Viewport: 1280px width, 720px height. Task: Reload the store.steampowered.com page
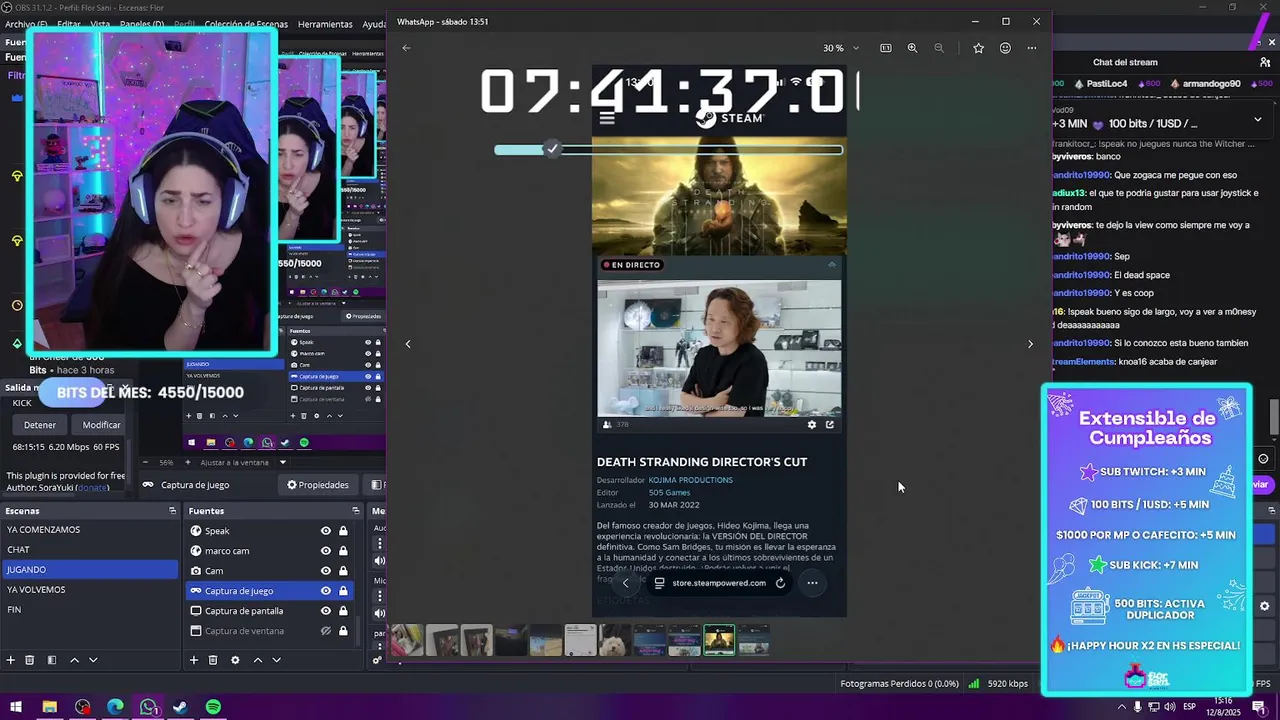pyautogui.click(x=780, y=583)
